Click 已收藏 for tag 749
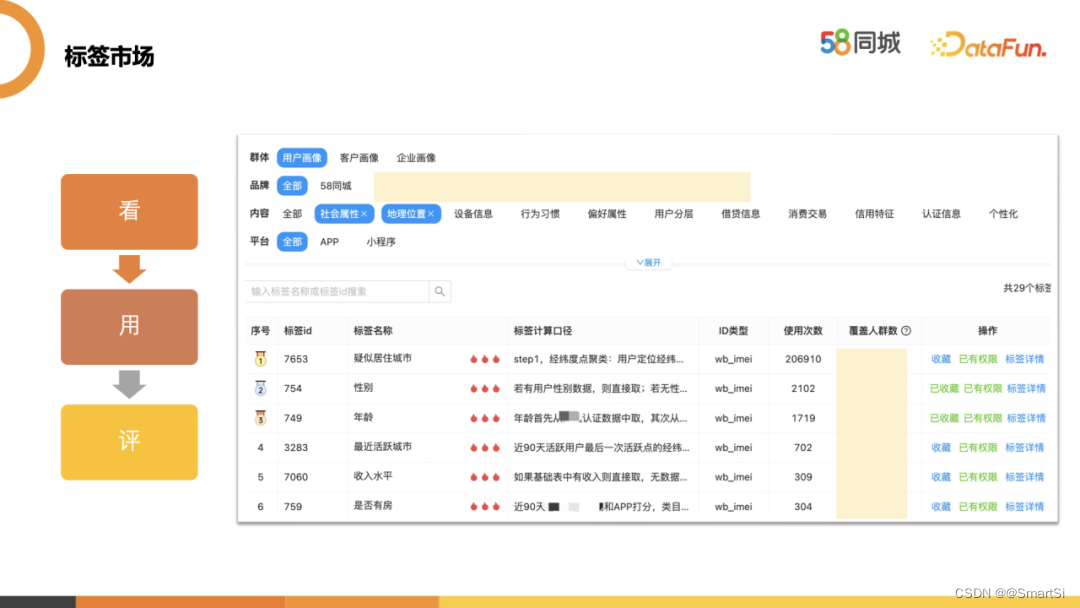This screenshot has width=1080, height=608. pos(944,419)
